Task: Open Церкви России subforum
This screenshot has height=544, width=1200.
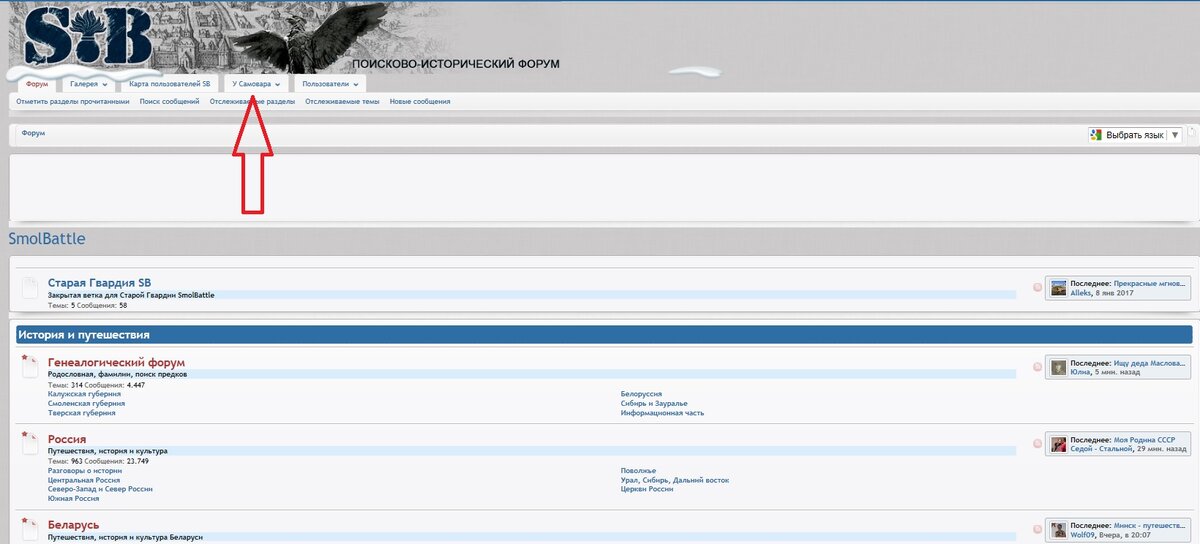Action: [647, 489]
